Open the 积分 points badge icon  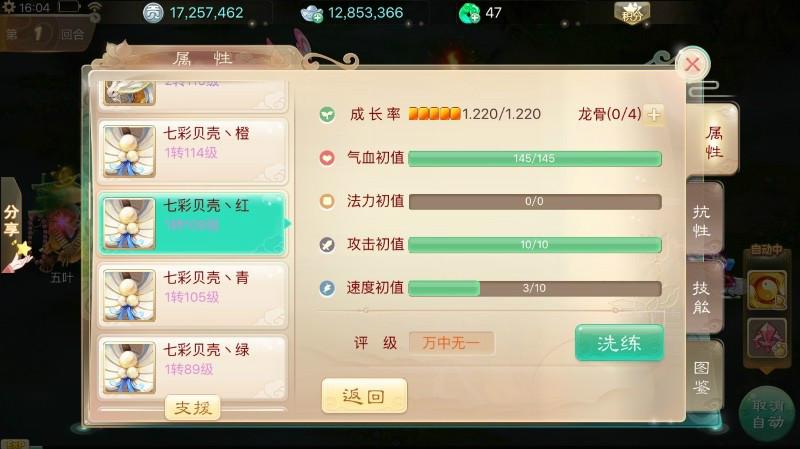click(x=632, y=13)
